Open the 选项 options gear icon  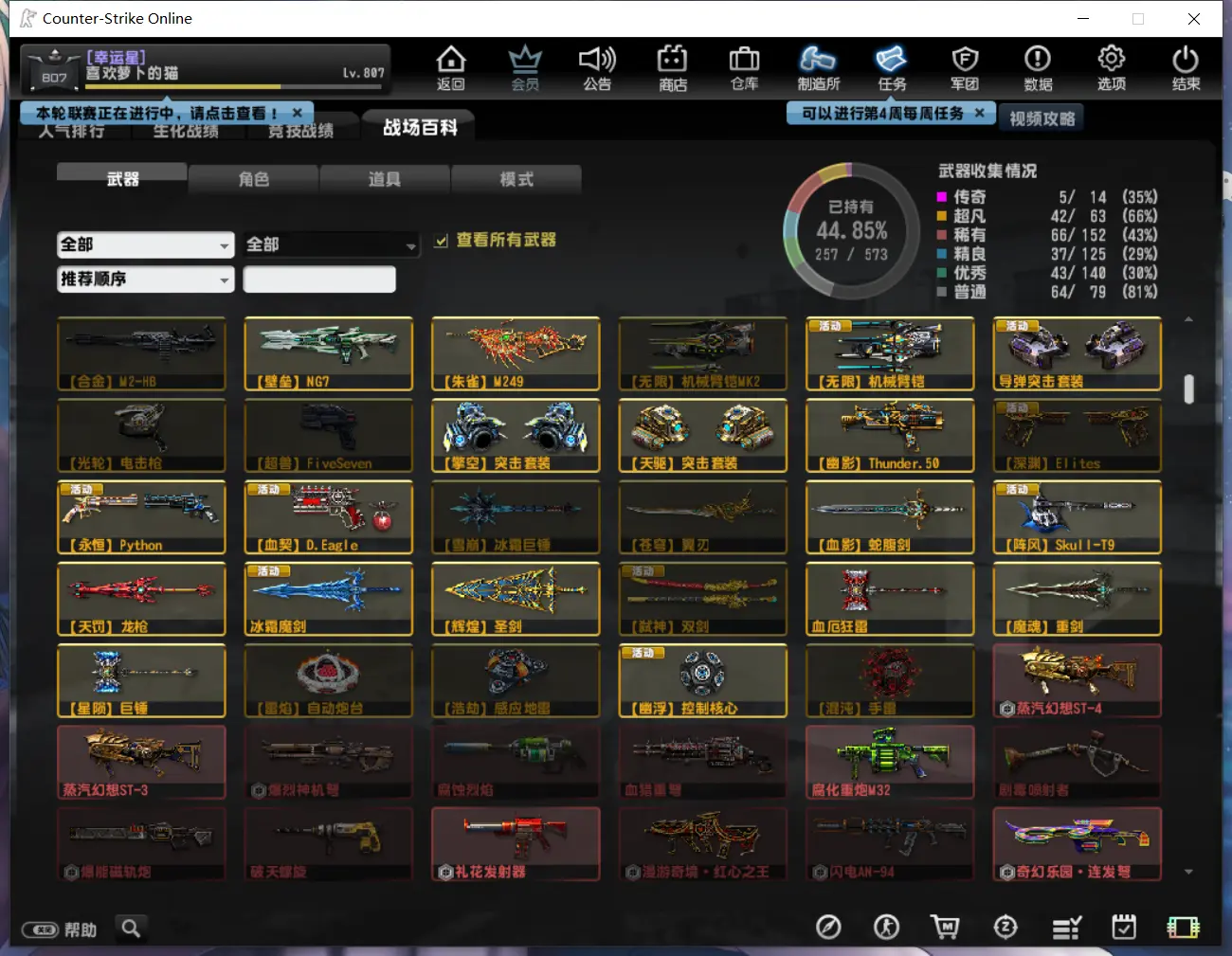1112,68
